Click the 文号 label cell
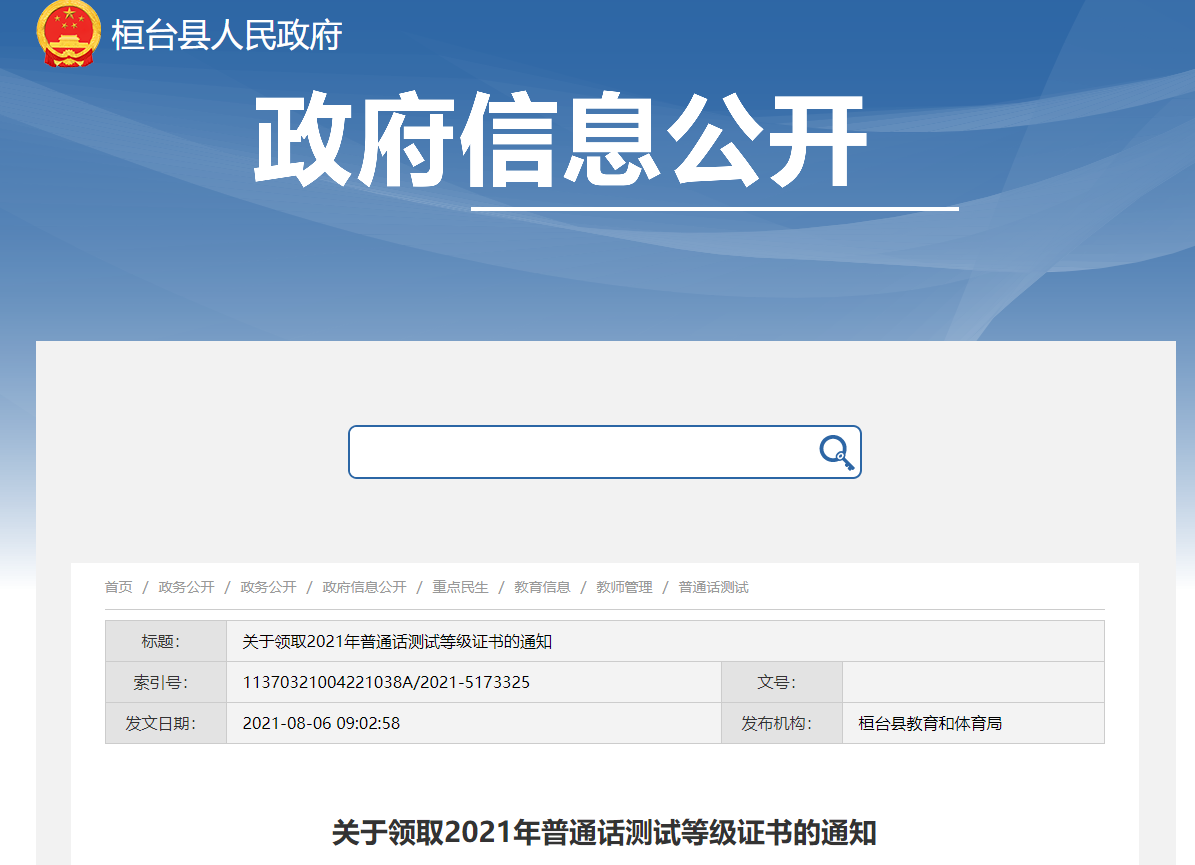The width and height of the screenshot is (1195, 865). (781, 682)
